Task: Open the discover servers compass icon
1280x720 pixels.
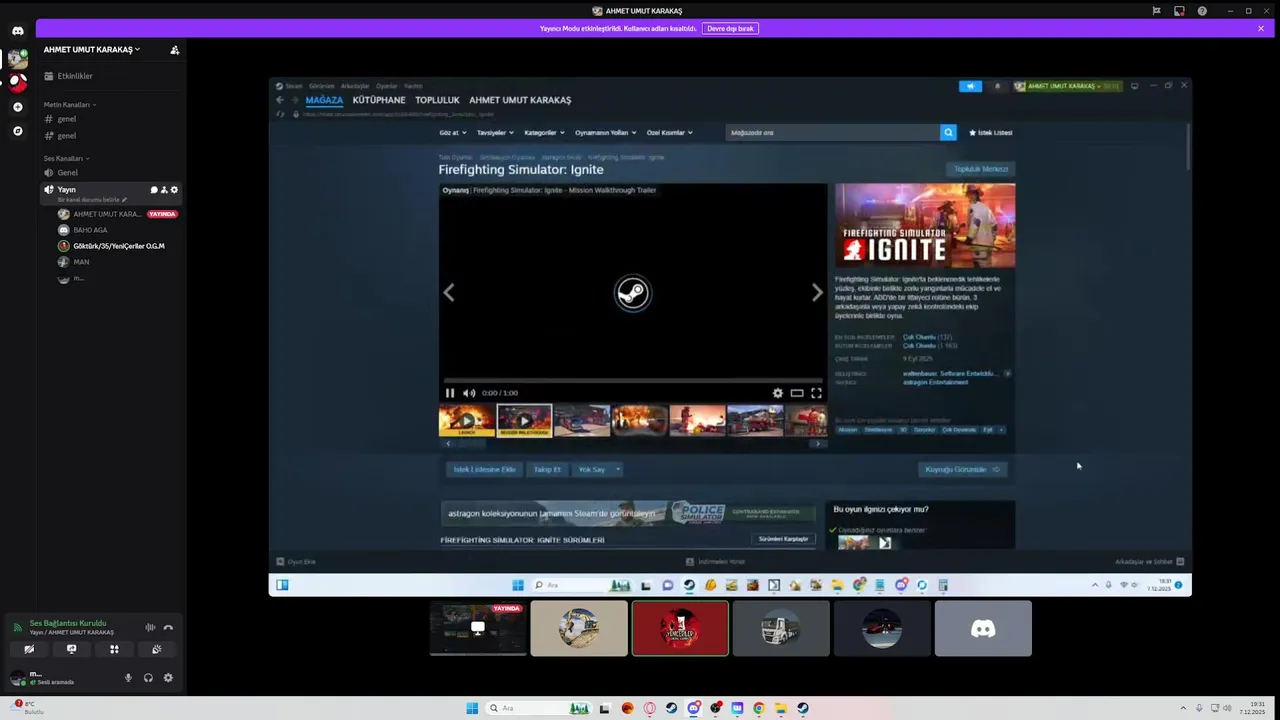Action: pyautogui.click(x=17, y=131)
